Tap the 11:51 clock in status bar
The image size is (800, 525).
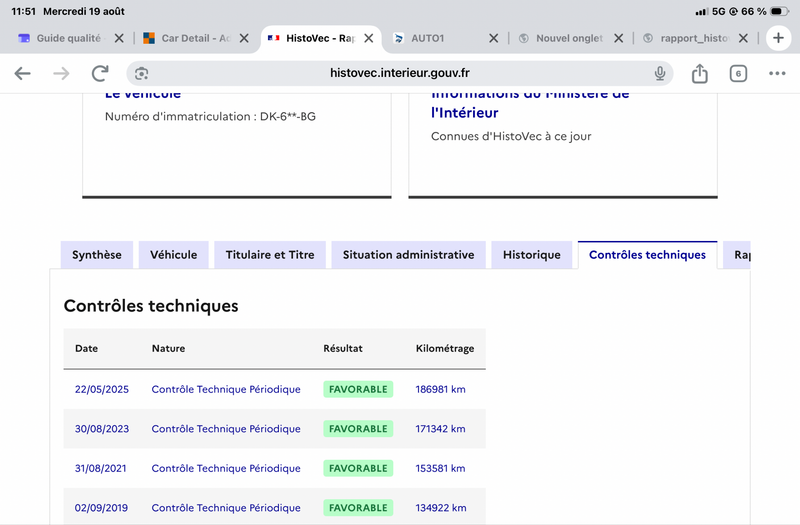[23, 11]
